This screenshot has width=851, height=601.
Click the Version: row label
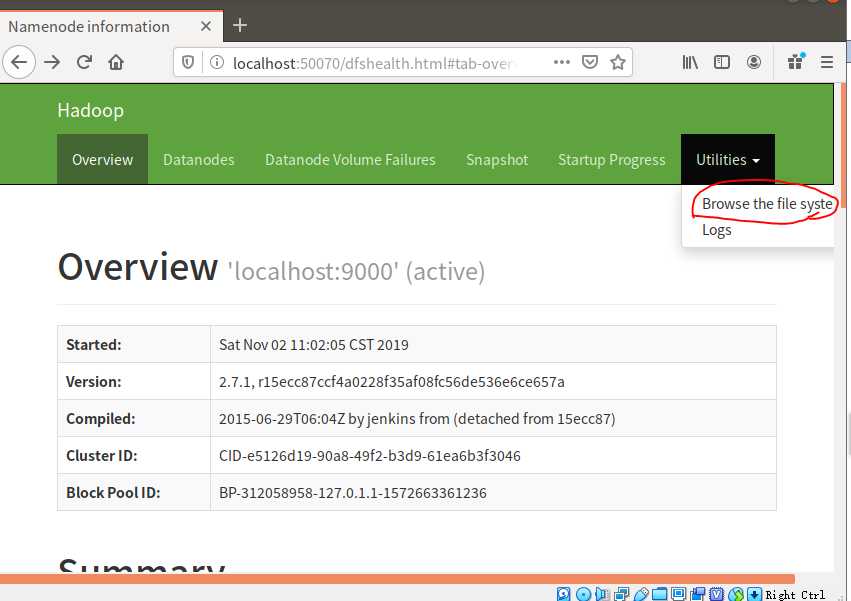93,382
